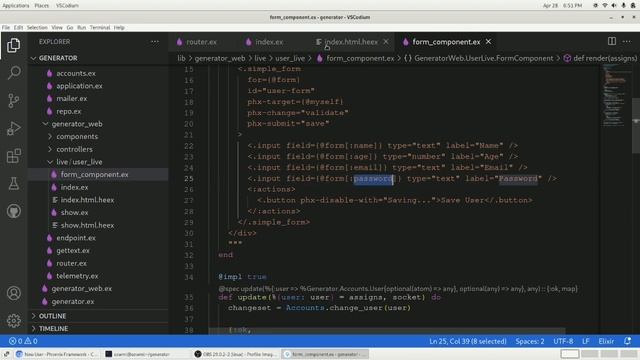Change indentation via Spaces: 2
The width and height of the screenshot is (640, 360).
530,341
